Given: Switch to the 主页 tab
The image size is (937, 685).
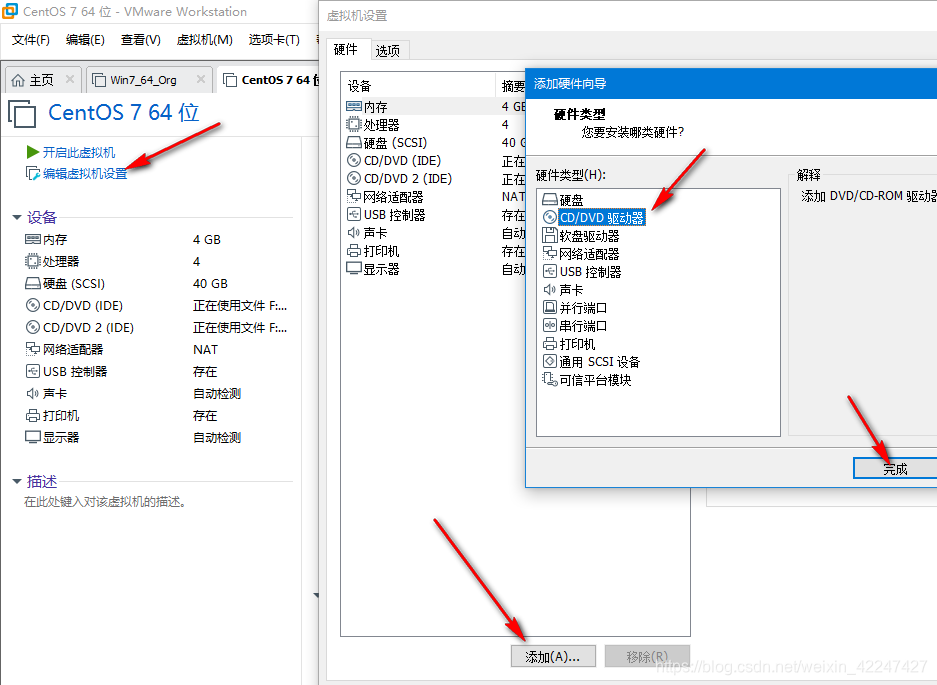Looking at the screenshot, I should pyautogui.click(x=41, y=79).
